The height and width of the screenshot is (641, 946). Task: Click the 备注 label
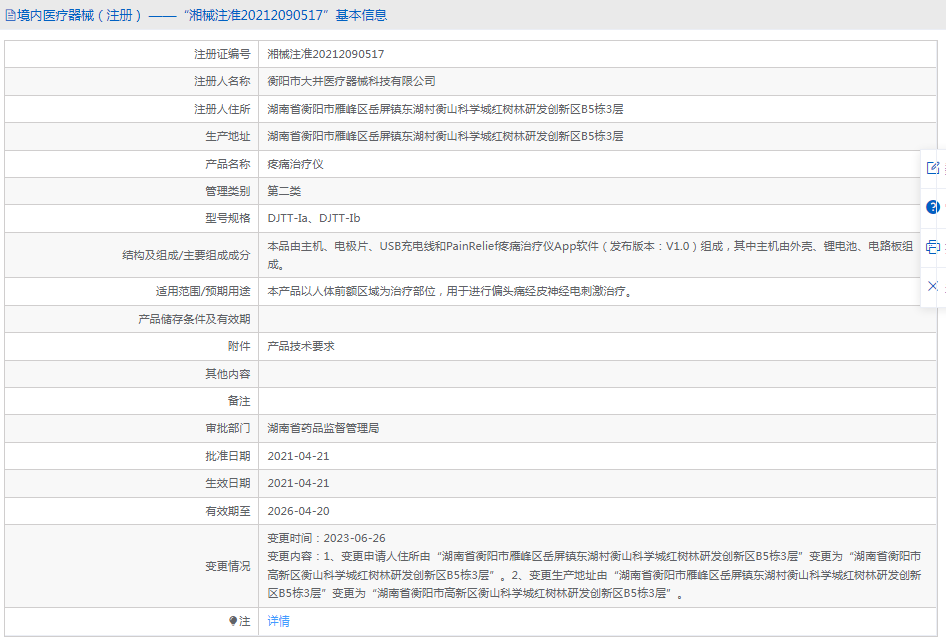point(239,401)
